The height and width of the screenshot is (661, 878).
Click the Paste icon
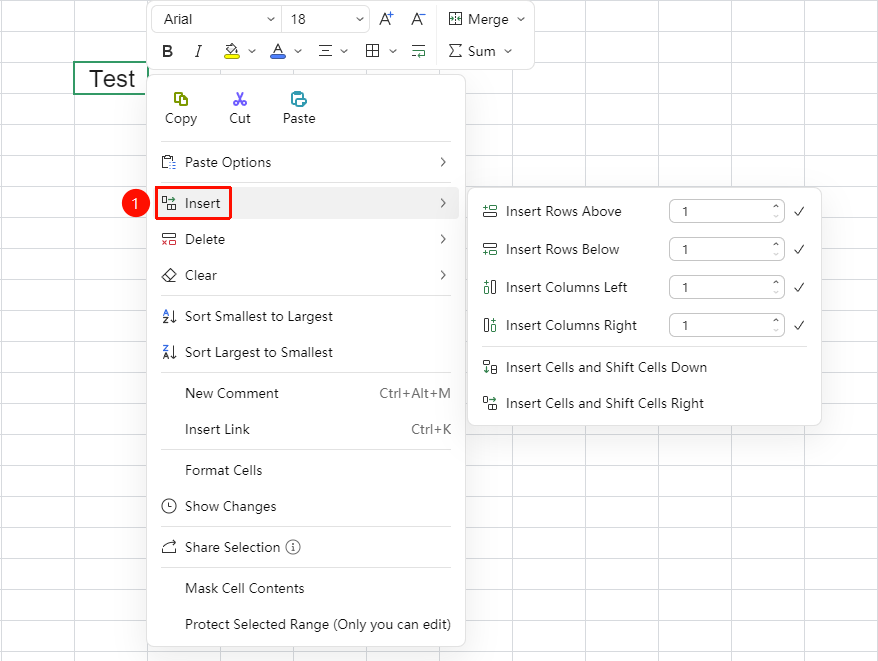tap(299, 100)
